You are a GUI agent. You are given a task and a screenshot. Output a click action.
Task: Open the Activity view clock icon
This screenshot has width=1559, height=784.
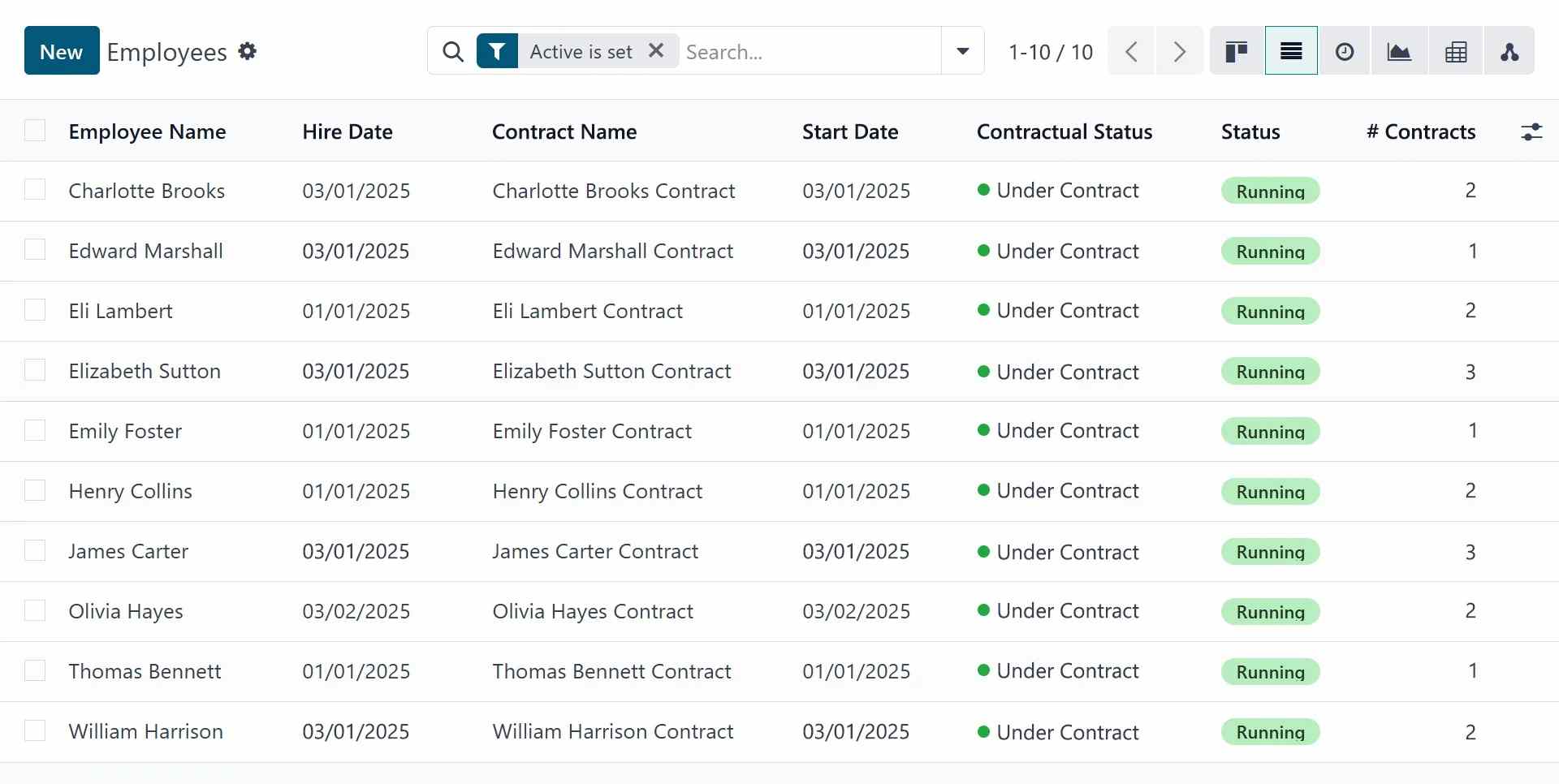pyautogui.click(x=1345, y=51)
